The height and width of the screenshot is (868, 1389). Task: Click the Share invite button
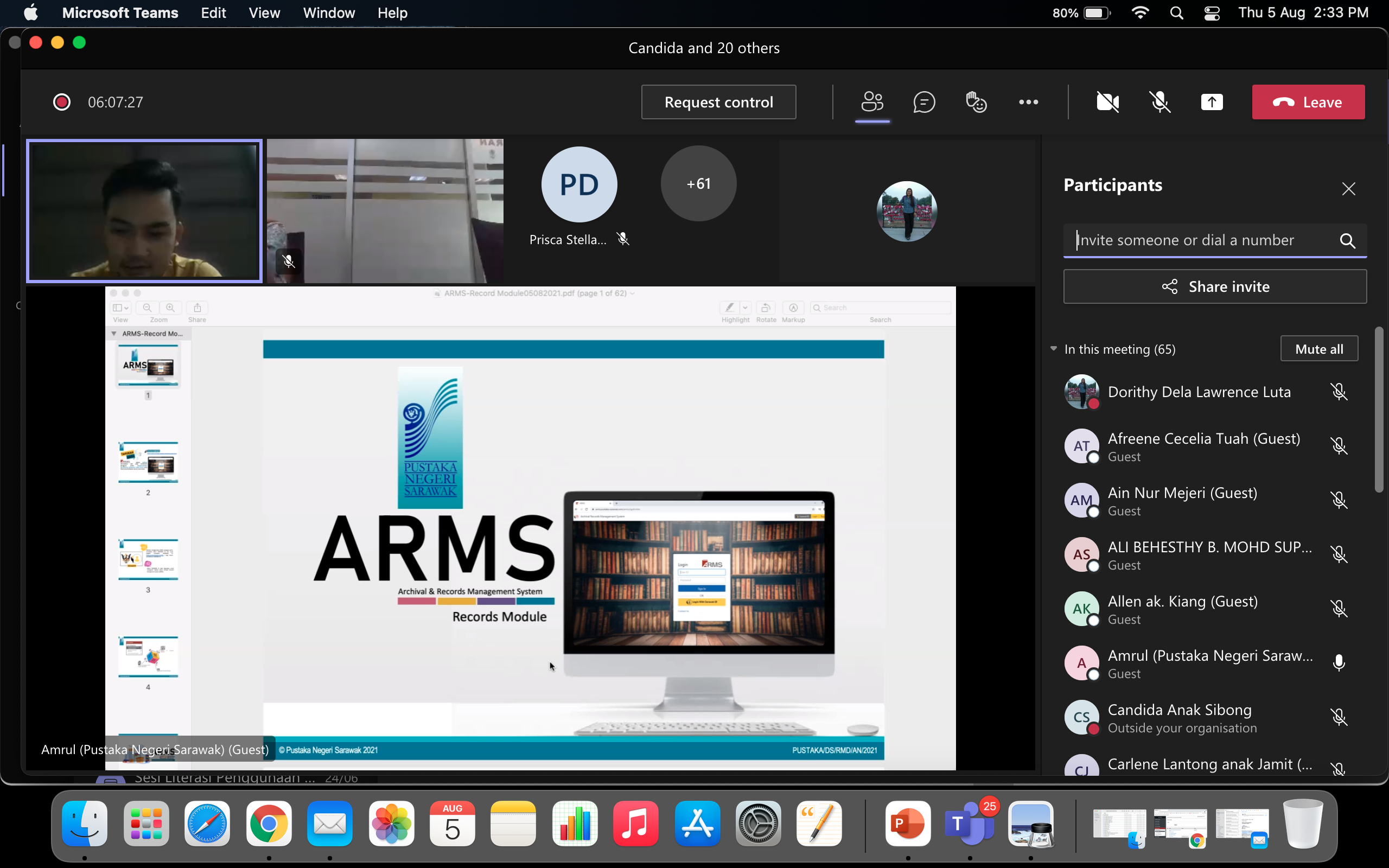pyautogui.click(x=1215, y=286)
